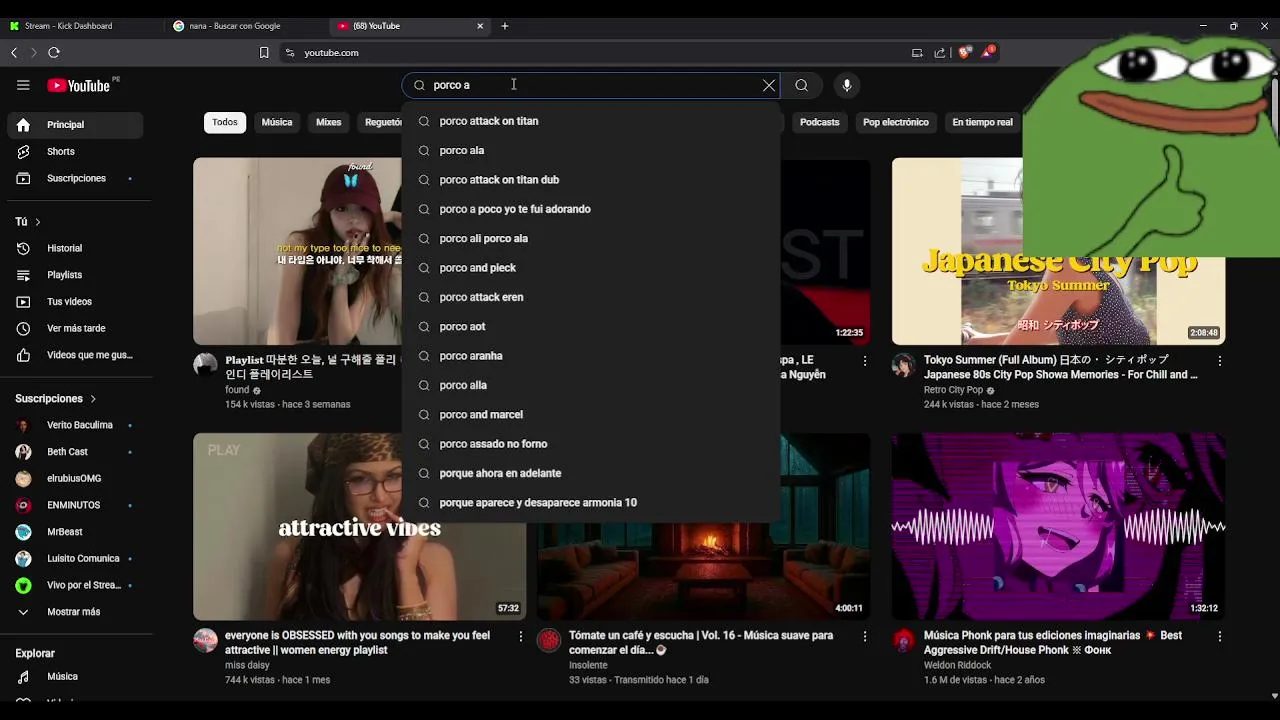
Task: Open Tus videos from the sidebar
Action: 76,302
